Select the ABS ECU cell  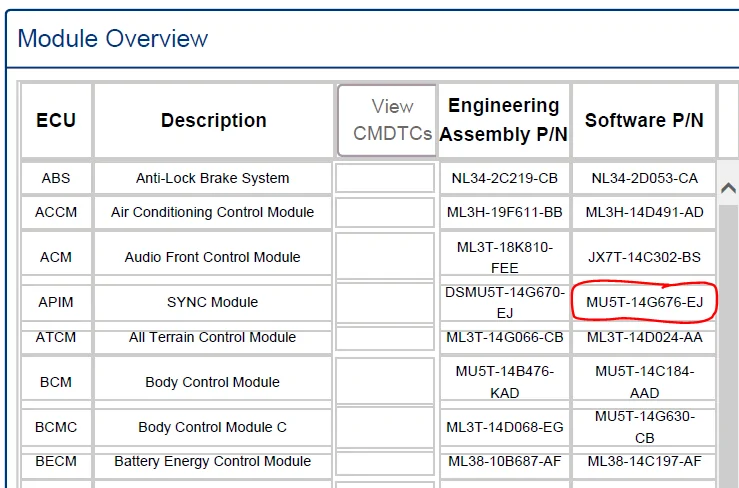(56, 178)
